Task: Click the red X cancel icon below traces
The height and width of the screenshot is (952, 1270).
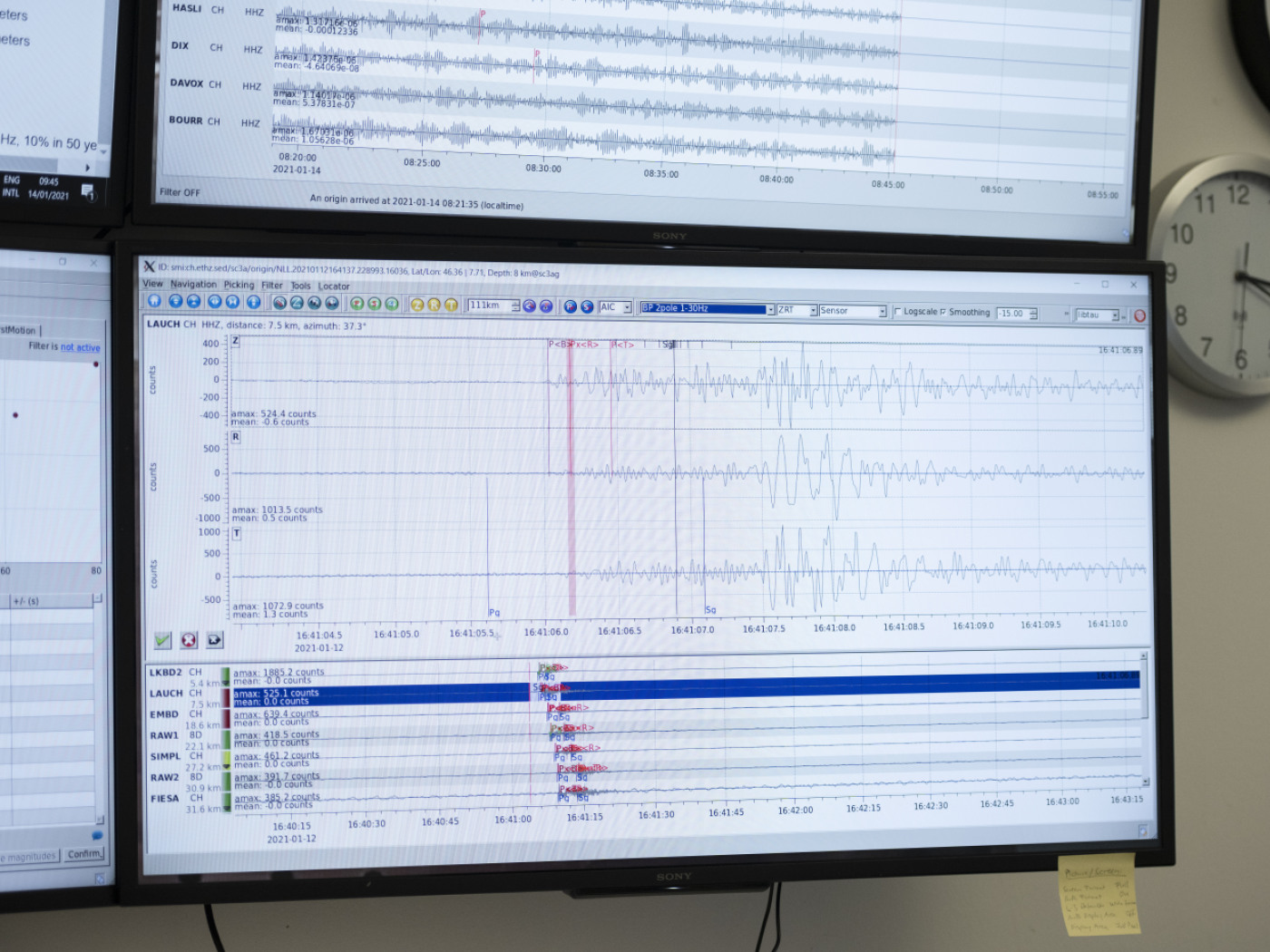Action: click(189, 640)
